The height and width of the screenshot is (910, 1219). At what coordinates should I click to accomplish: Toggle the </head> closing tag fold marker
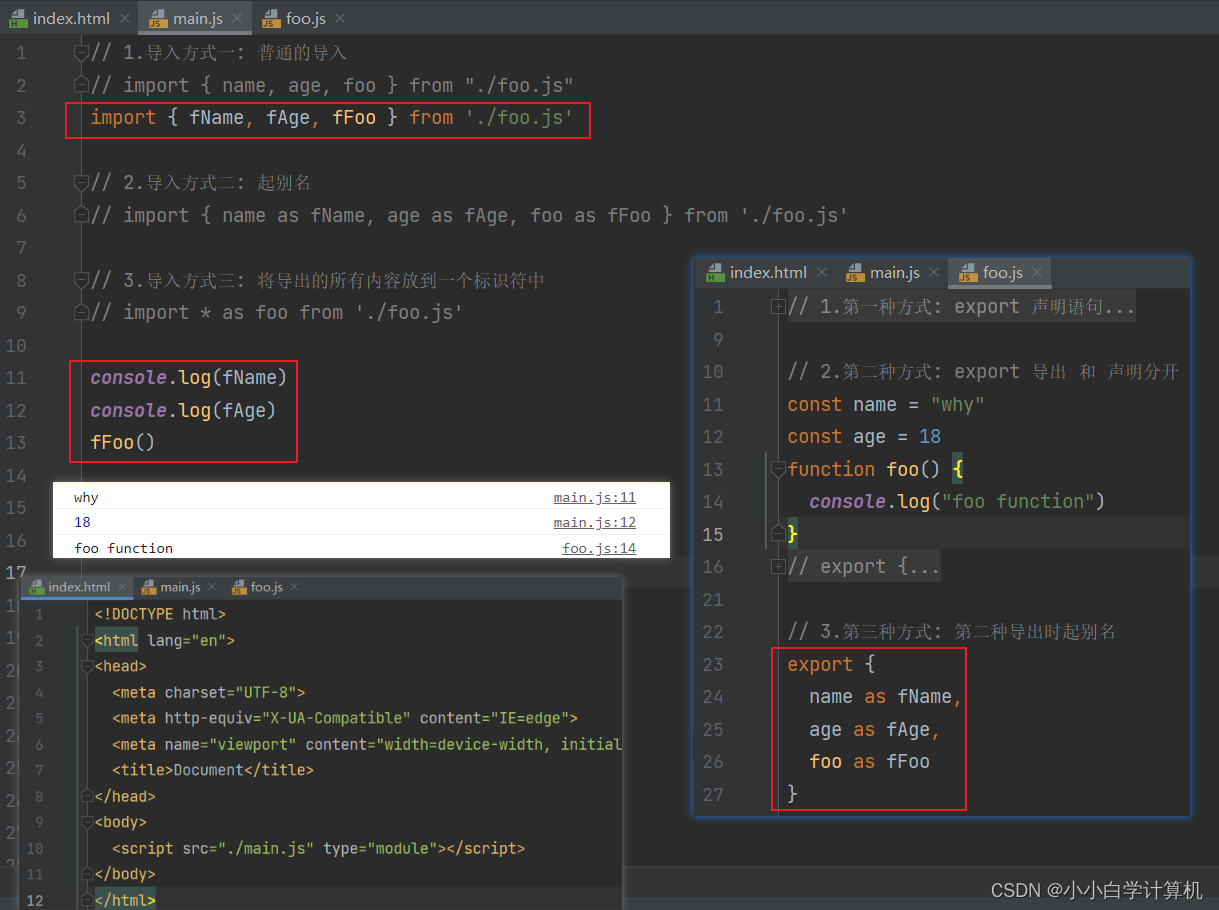87,797
